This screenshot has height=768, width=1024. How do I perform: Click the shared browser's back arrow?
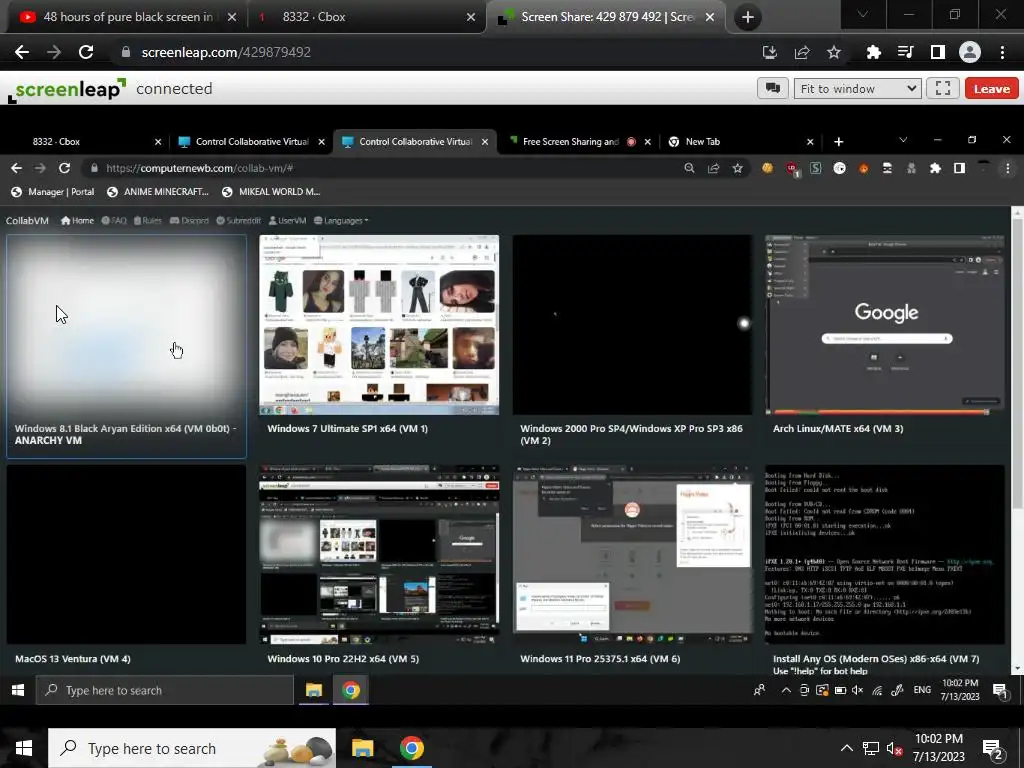pyautogui.click(x=16, y=168)
